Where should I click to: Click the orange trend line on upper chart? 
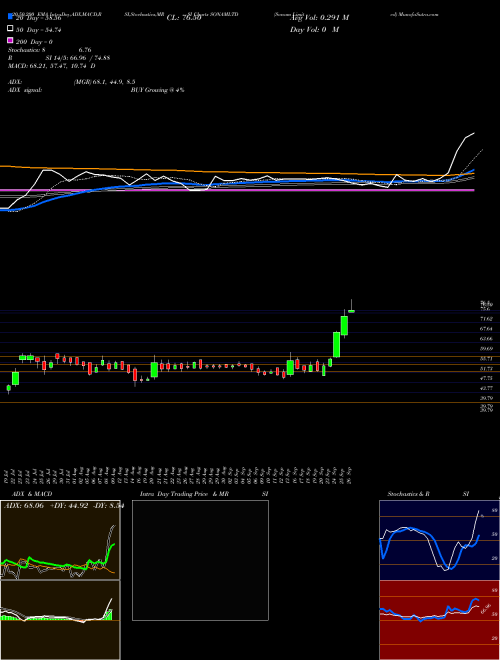click(x=237, y=172)
